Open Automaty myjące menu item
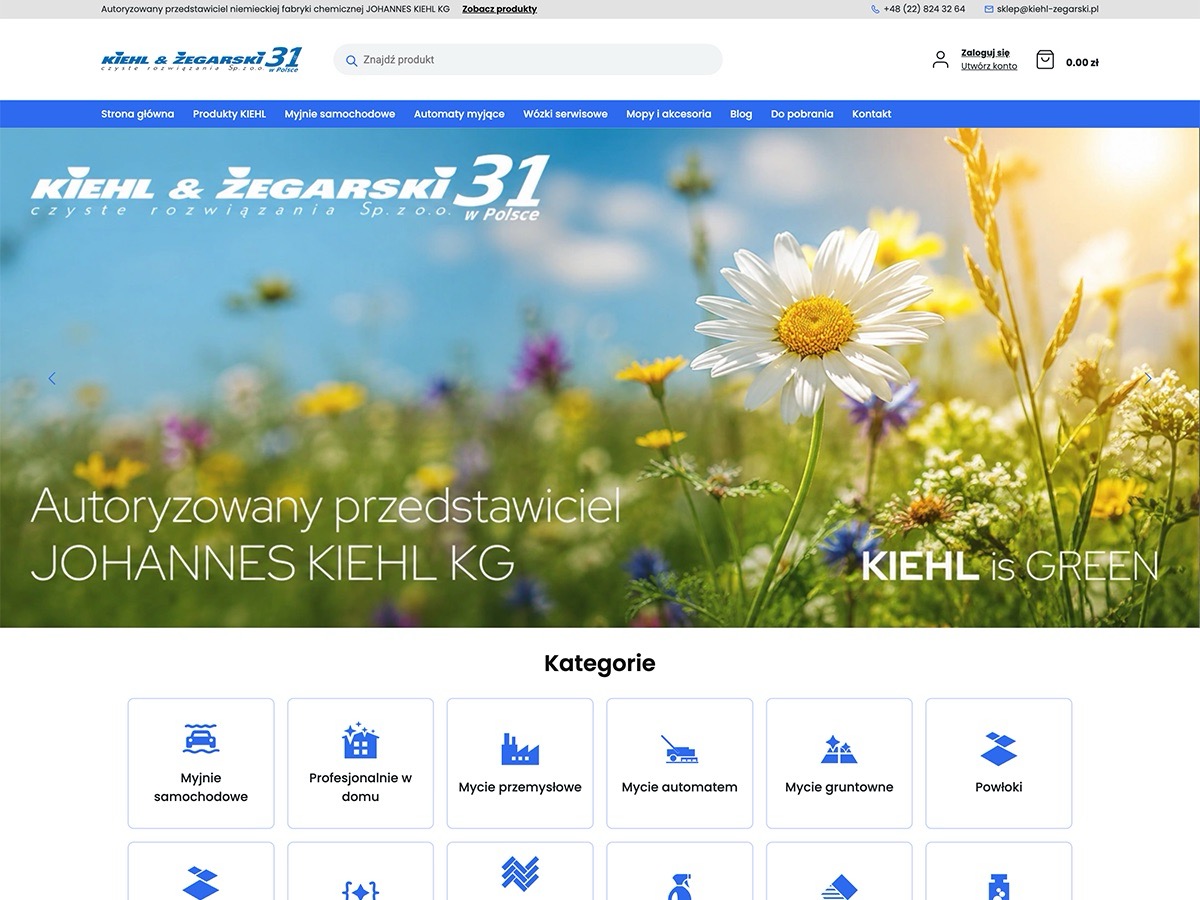Viewport: 1200px width, 900px height. [459, 114]
